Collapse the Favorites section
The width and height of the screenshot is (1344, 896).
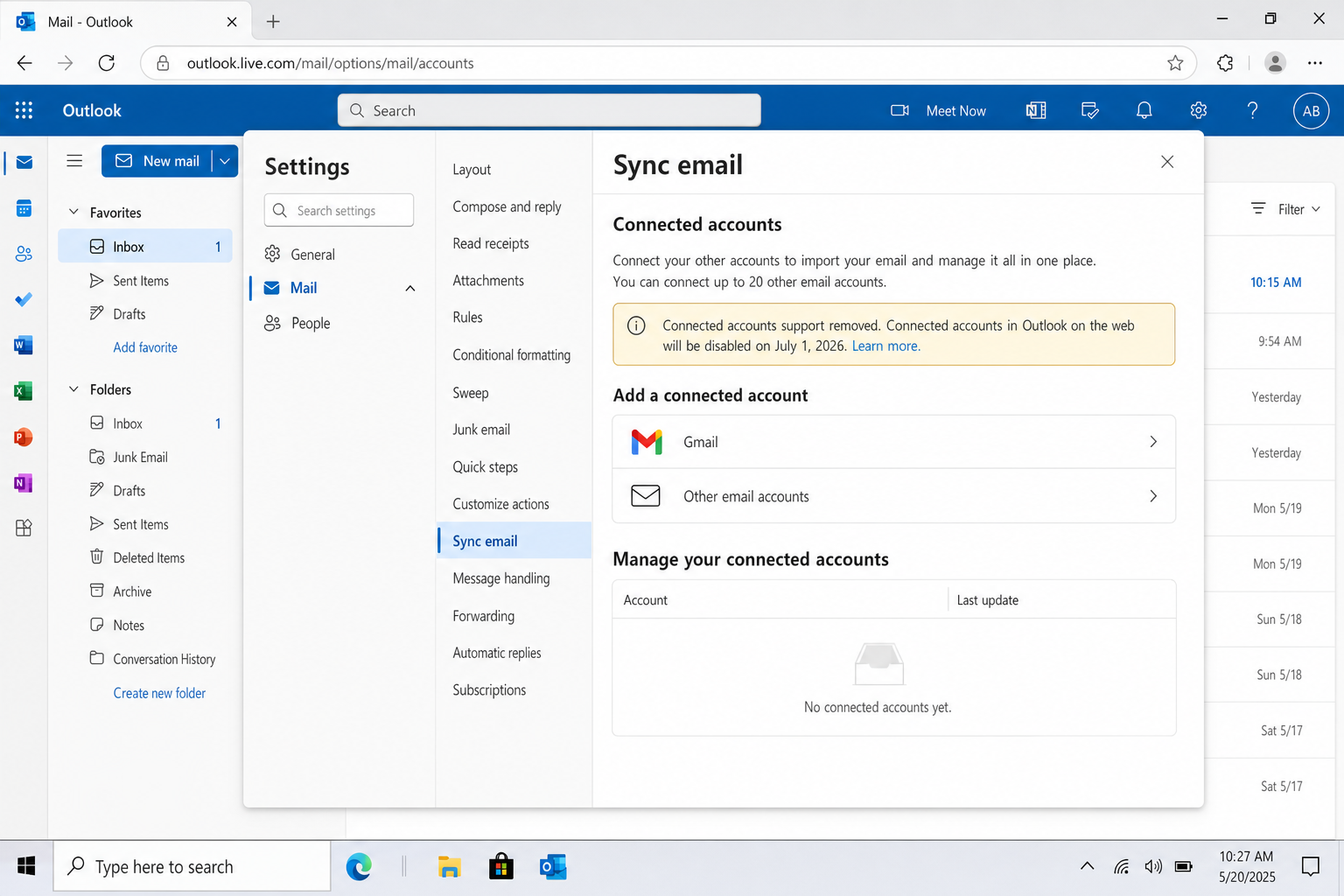click(73, 213)
